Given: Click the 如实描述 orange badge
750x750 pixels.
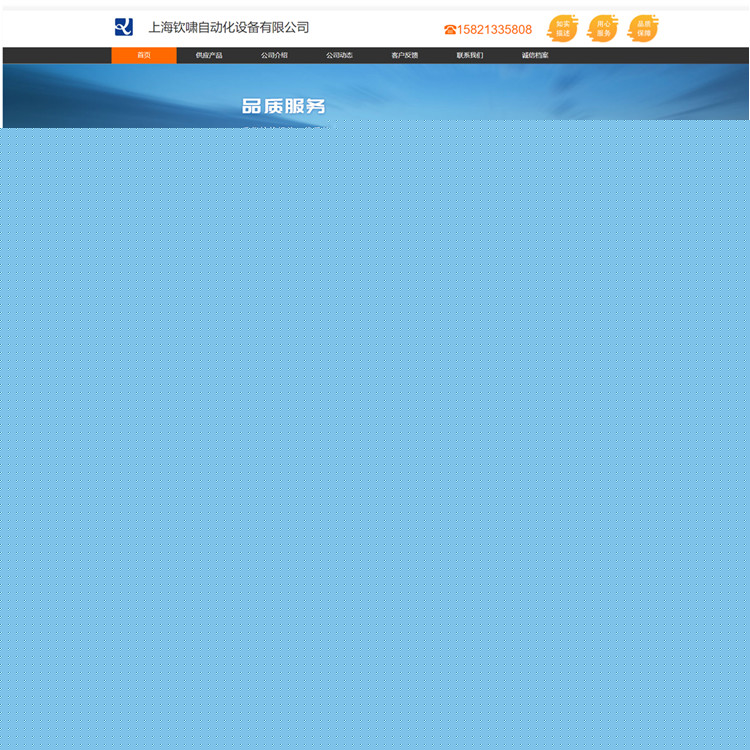Looking at the screenshot, I should [x=562, y=28].
